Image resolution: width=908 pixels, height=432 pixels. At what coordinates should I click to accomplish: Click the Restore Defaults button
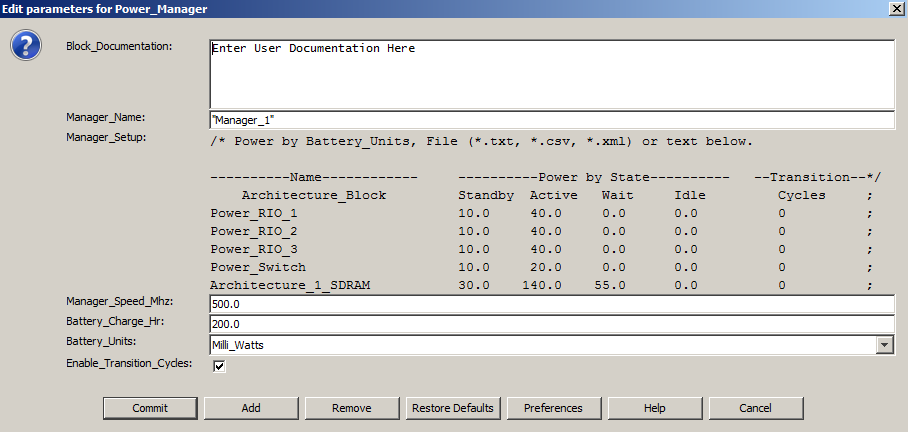pos(453,408)
